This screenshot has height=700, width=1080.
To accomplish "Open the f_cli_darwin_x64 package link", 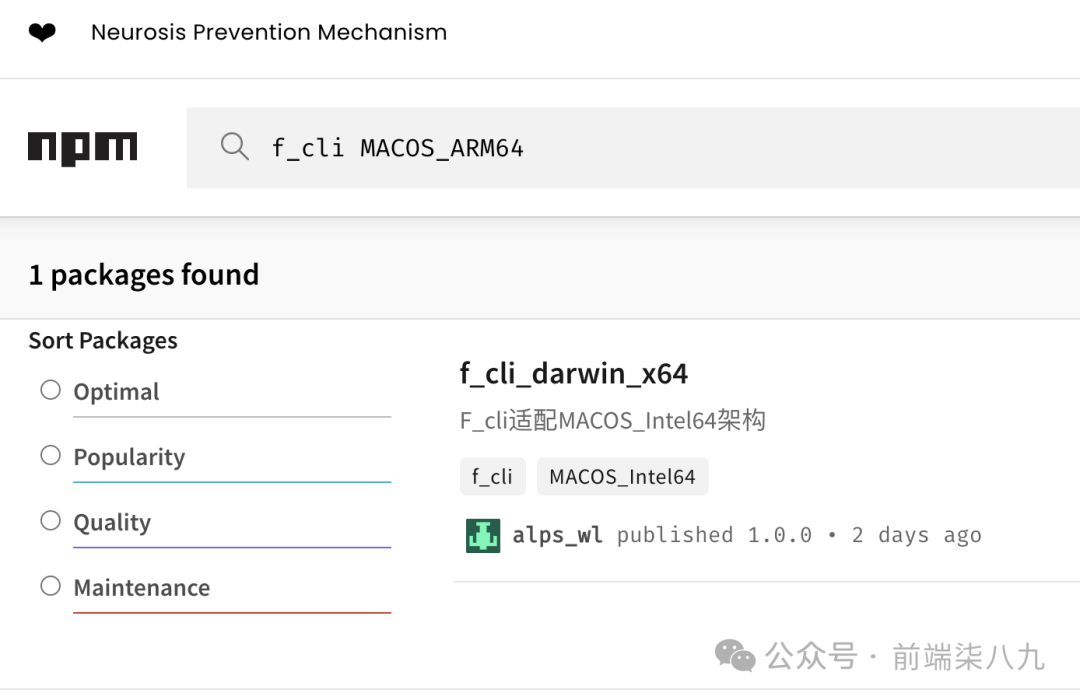I will 574,374.
